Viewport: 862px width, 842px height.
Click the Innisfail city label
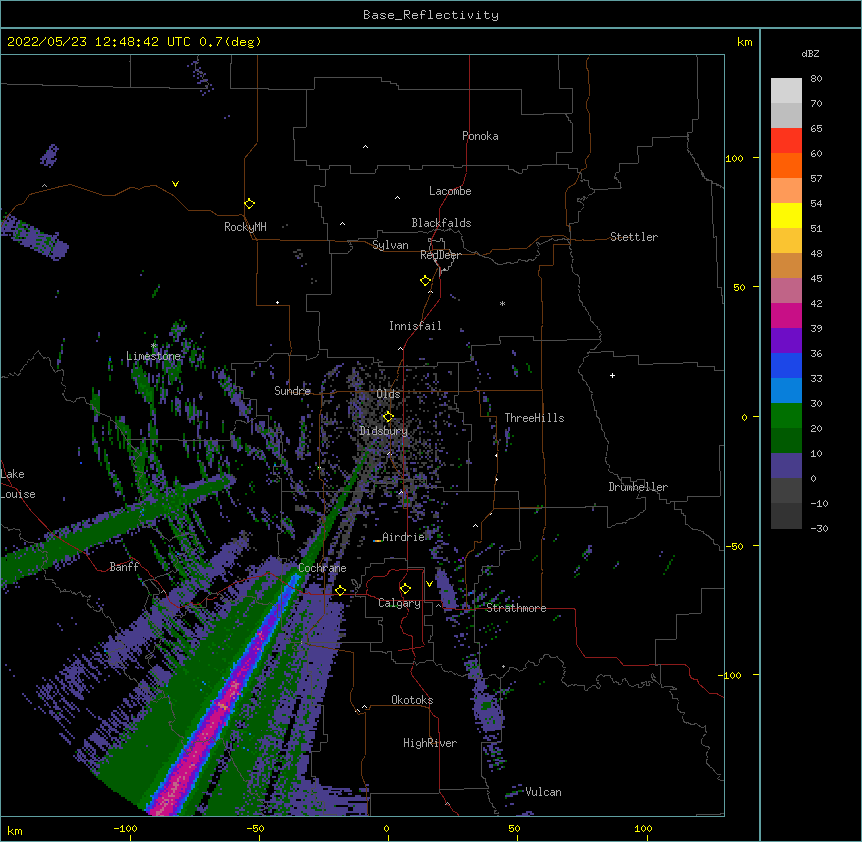(415, 326)
